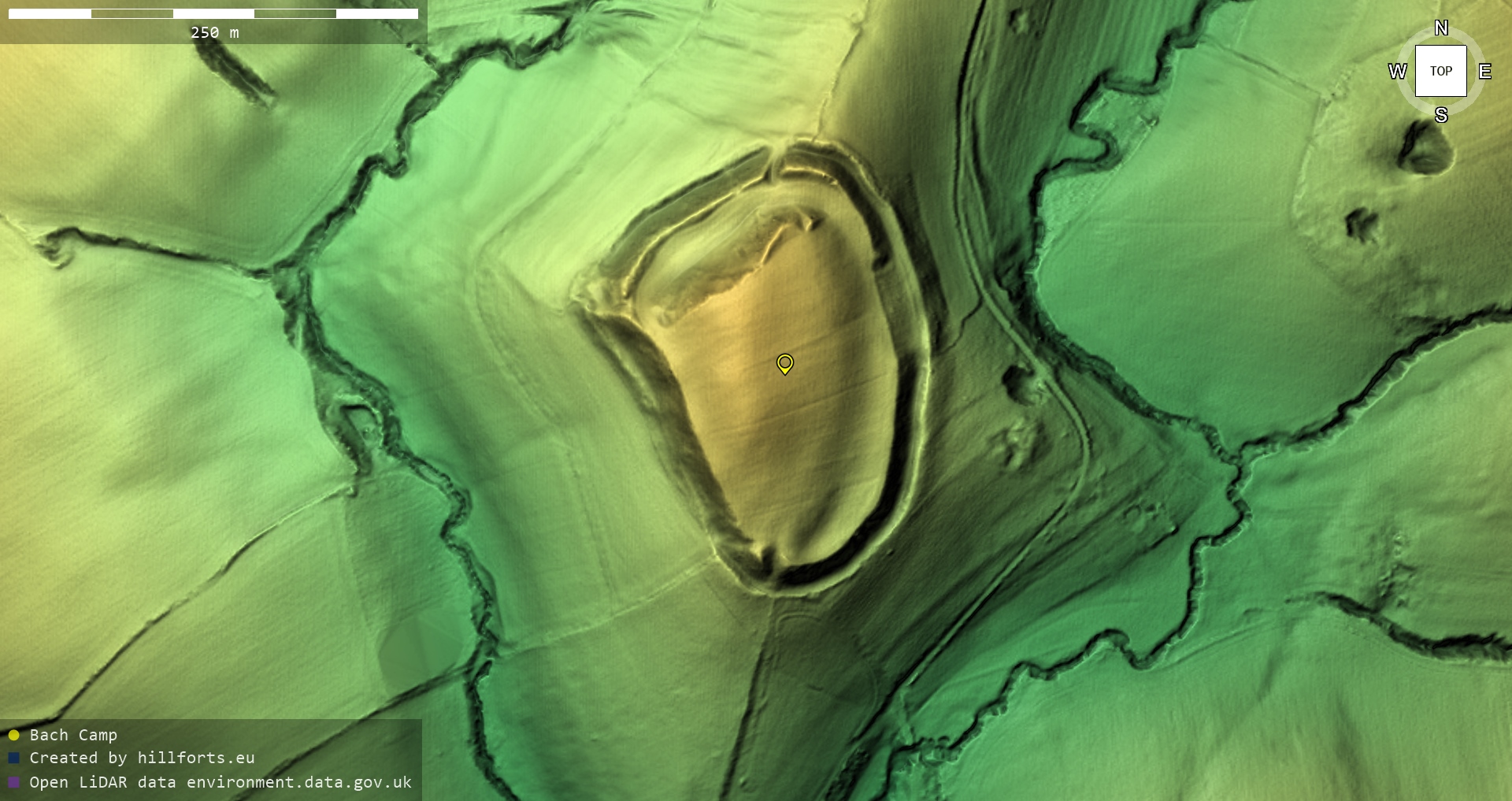Viewport: 1512px width, 801px height.
Task: Click the S compass direction label
Action: tap(1440, 115)
